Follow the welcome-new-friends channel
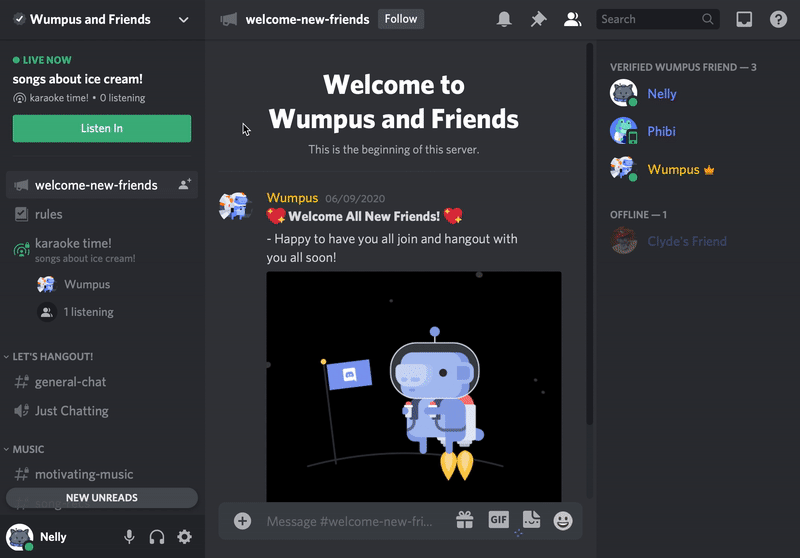 [x=401, y=19]
